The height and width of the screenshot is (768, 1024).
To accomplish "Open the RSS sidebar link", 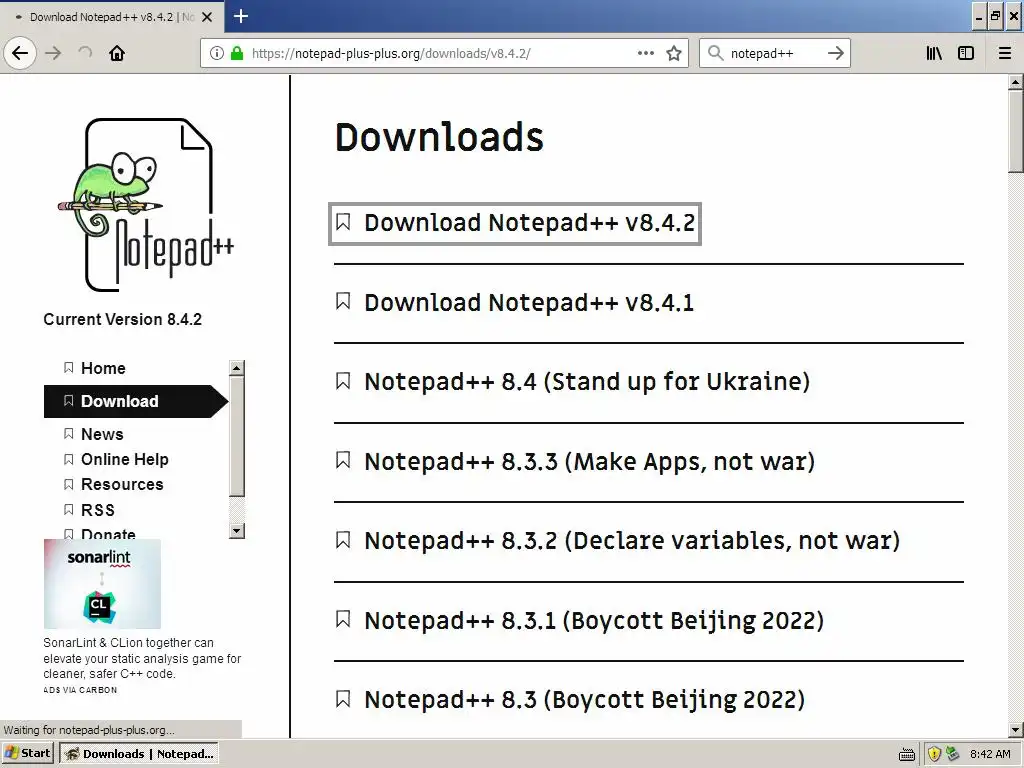I will click(97, 510).
